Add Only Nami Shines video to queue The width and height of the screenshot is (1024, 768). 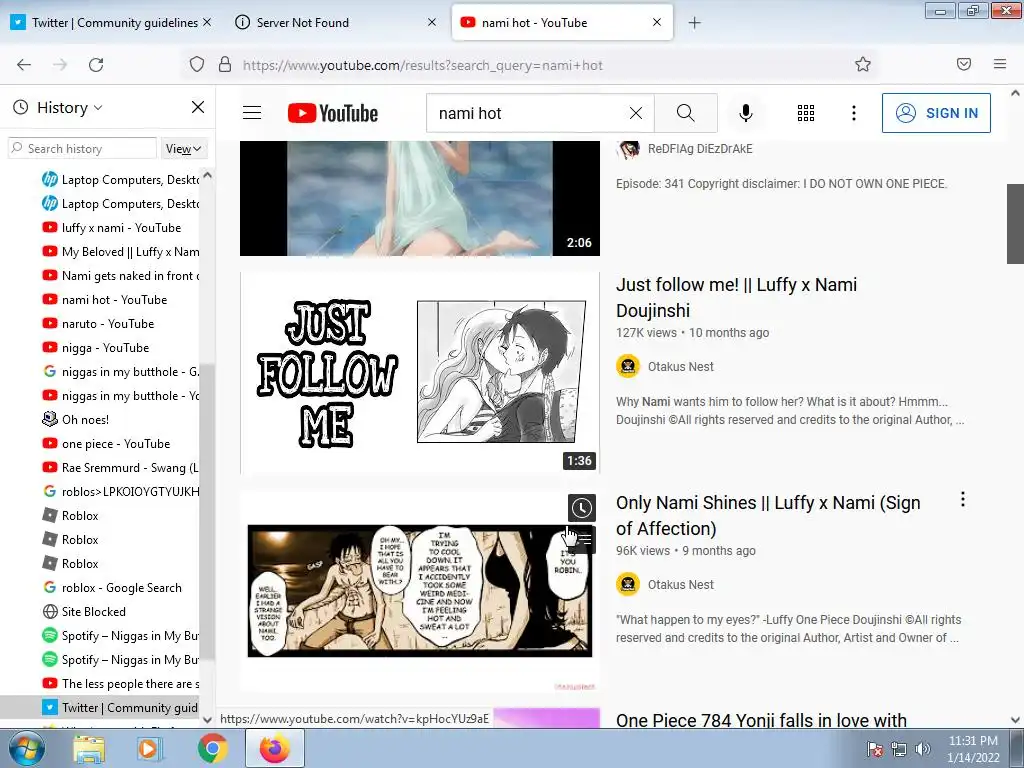(584, 539)
